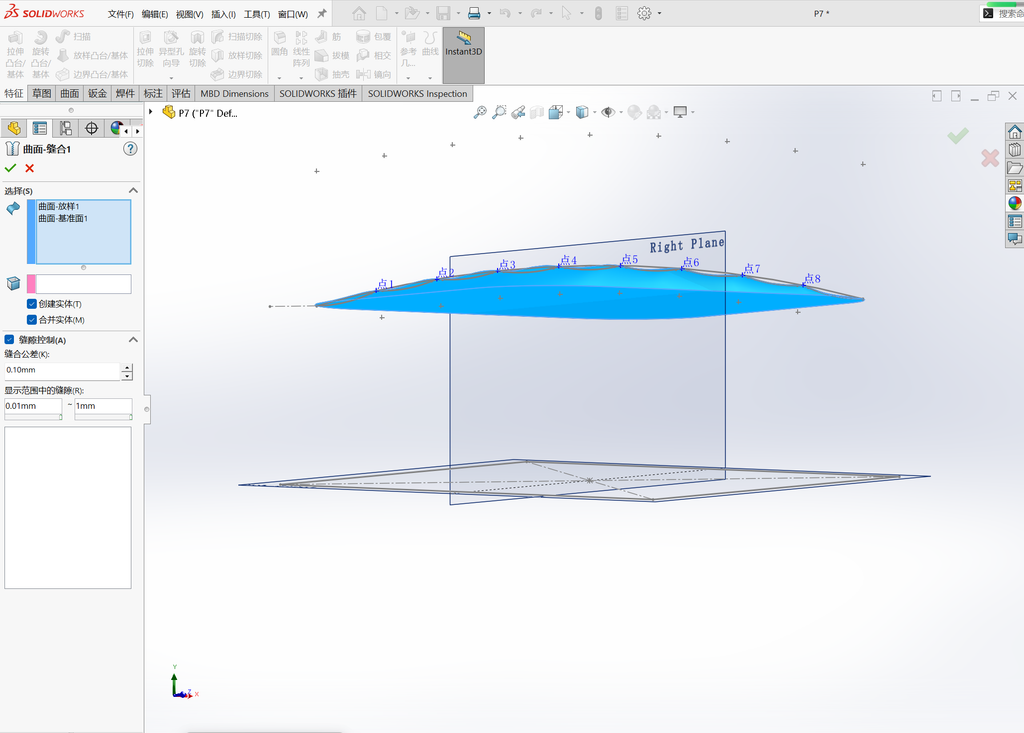1024x733 pixels.
Task: Open the 编辑(E) menu
Action: 155,14
